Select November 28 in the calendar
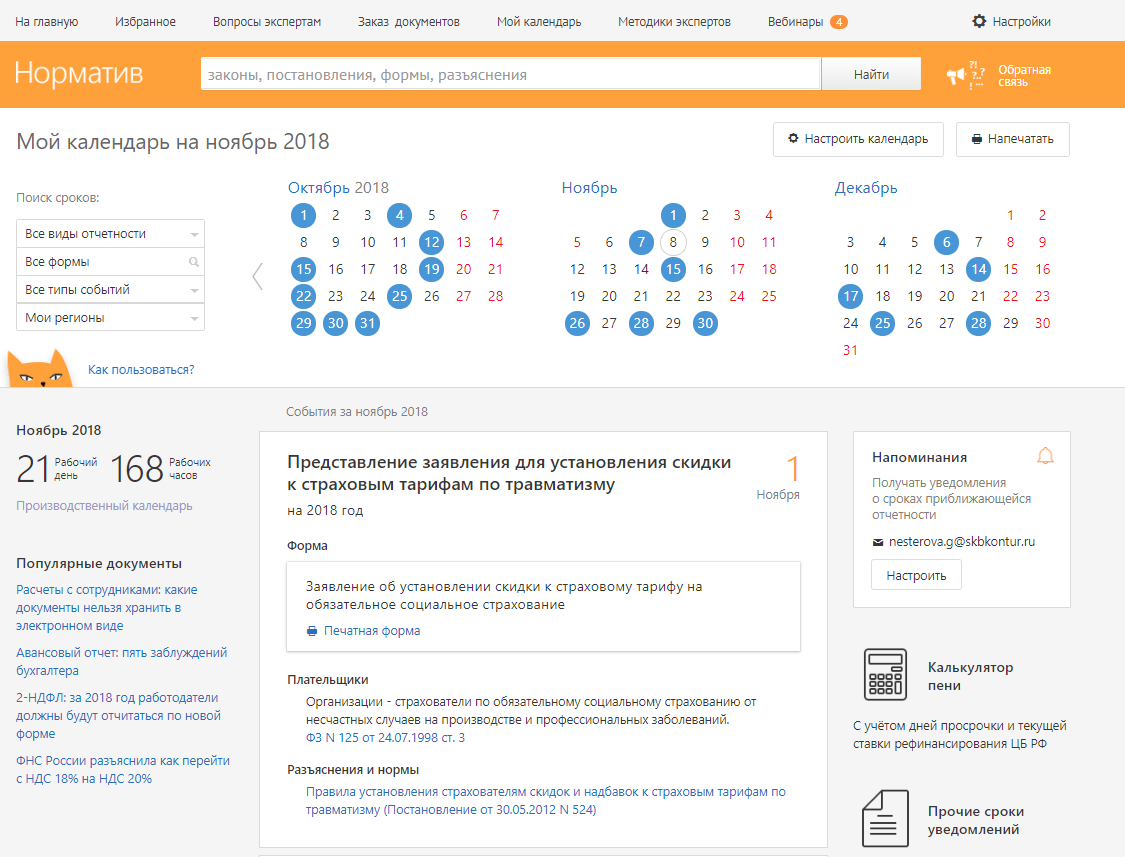 [641, 323]
